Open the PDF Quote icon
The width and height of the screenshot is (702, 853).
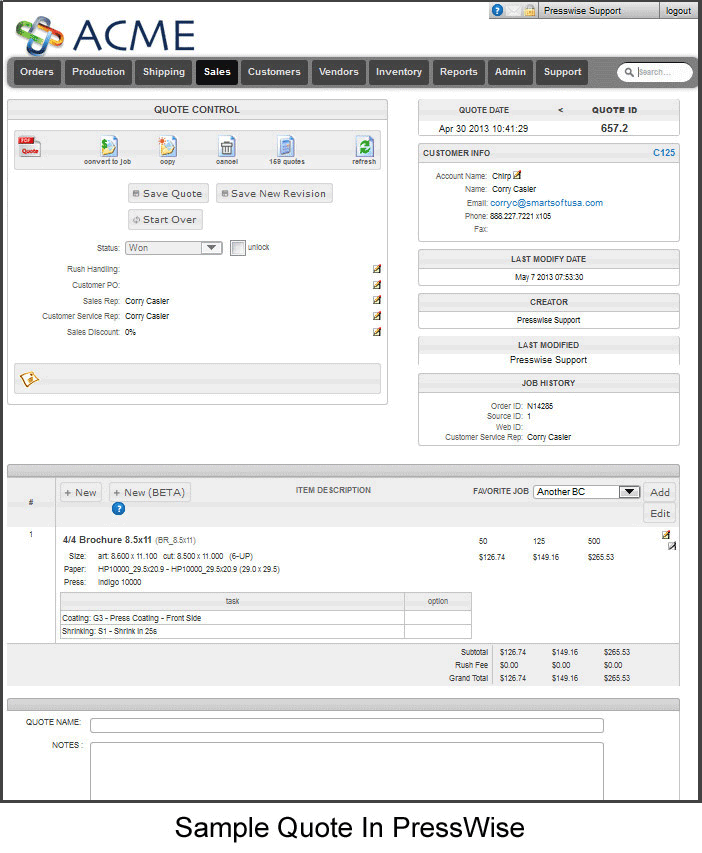tap(29, 146)
